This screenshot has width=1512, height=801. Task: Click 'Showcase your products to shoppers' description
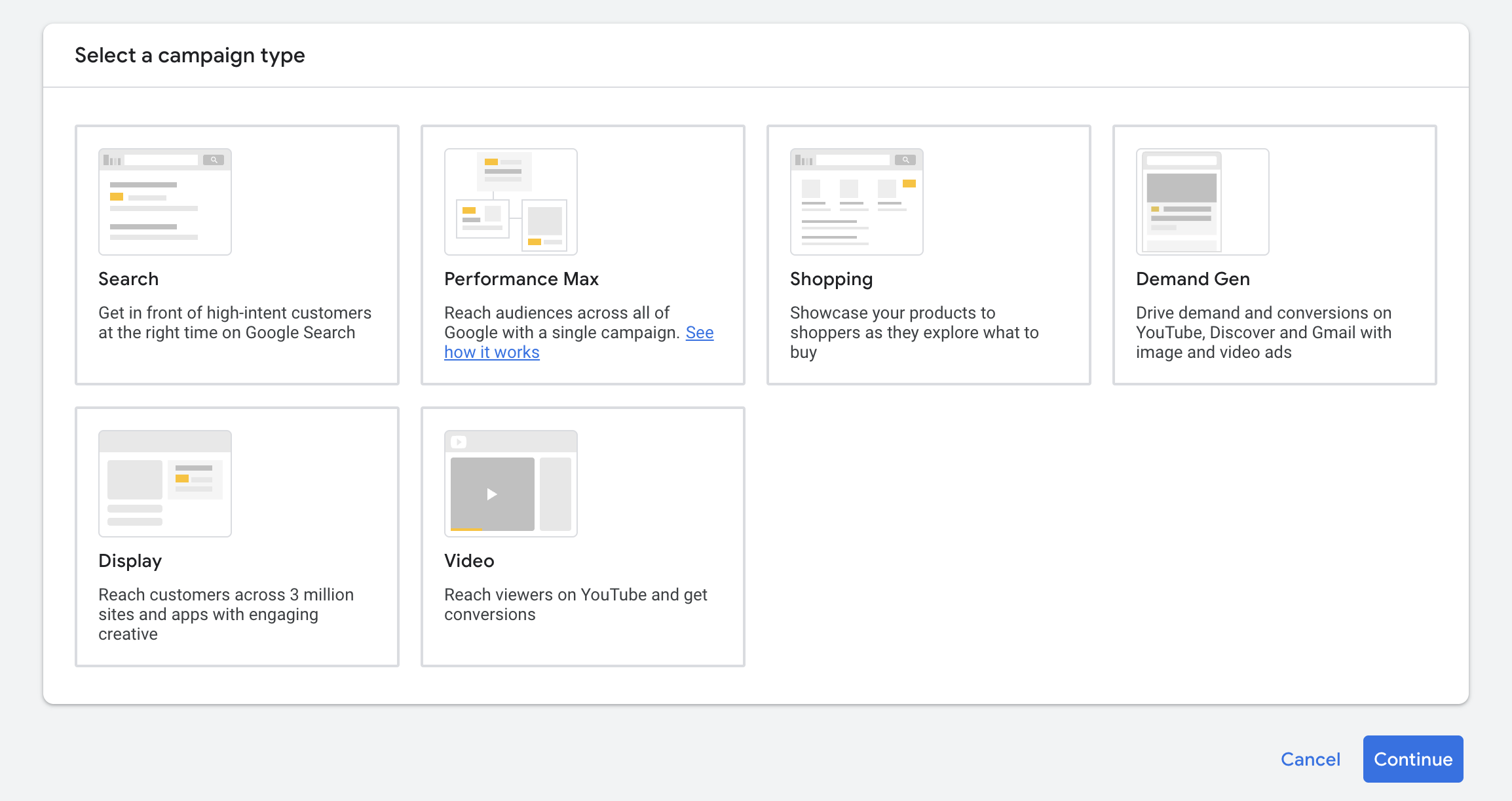point(914,332)
